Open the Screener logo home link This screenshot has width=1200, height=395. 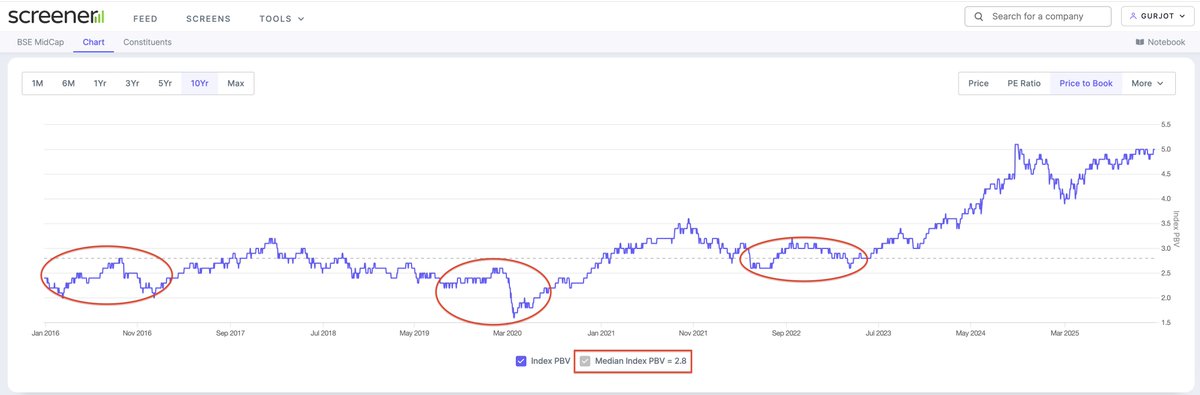(56, 17)
